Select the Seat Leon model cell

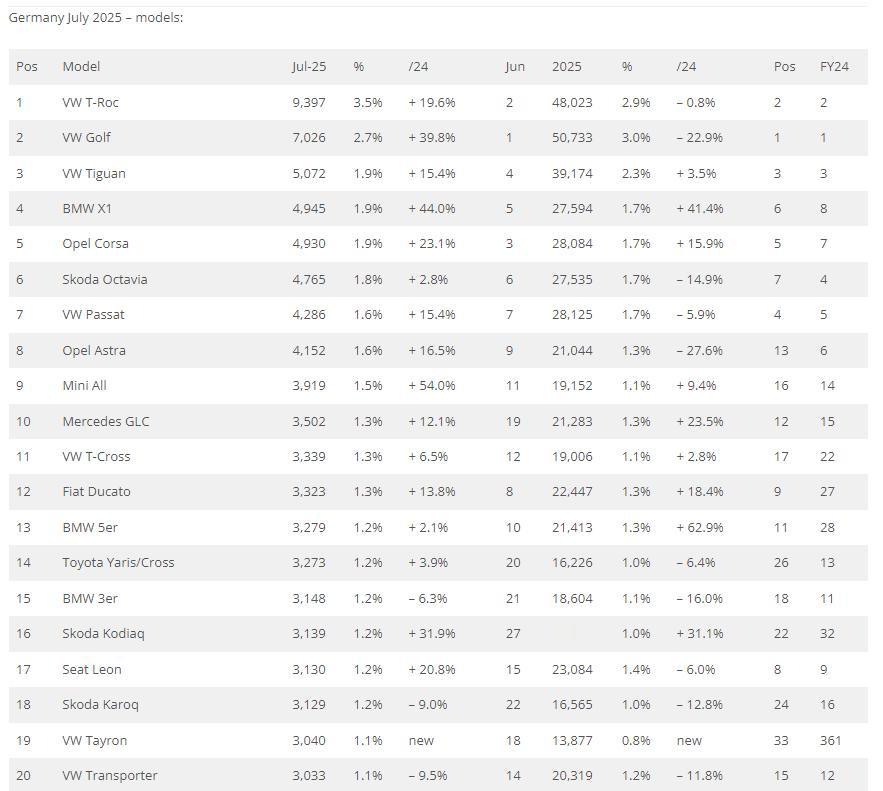pyautogui.click(x=92, y=669)
